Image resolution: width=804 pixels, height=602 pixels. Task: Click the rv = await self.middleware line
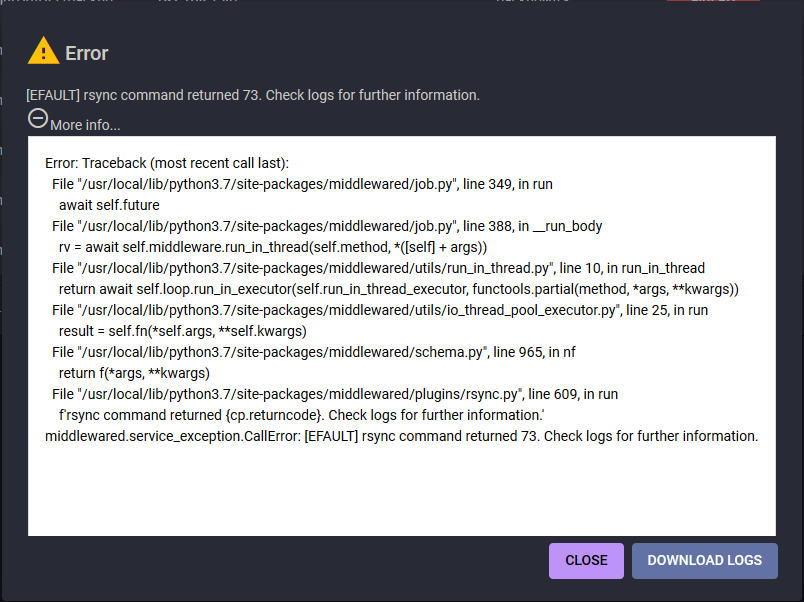coord(273,247)
